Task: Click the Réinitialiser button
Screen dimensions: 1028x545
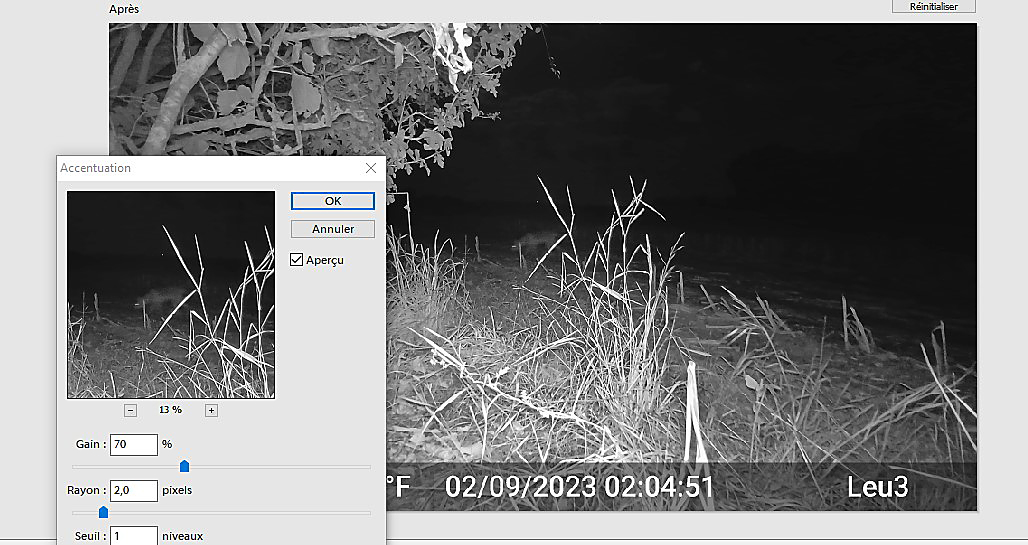Action: [933, 6]
